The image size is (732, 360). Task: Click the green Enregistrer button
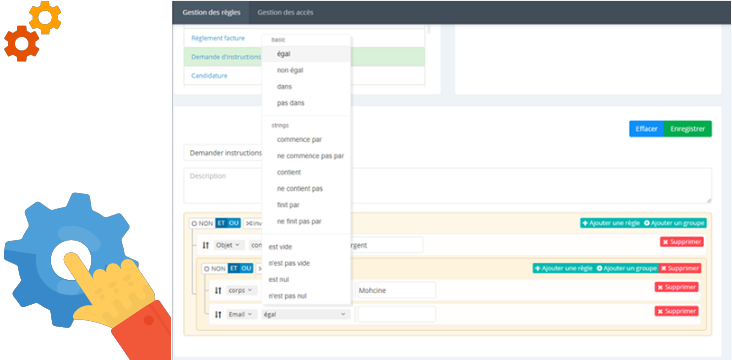[688, 129]
